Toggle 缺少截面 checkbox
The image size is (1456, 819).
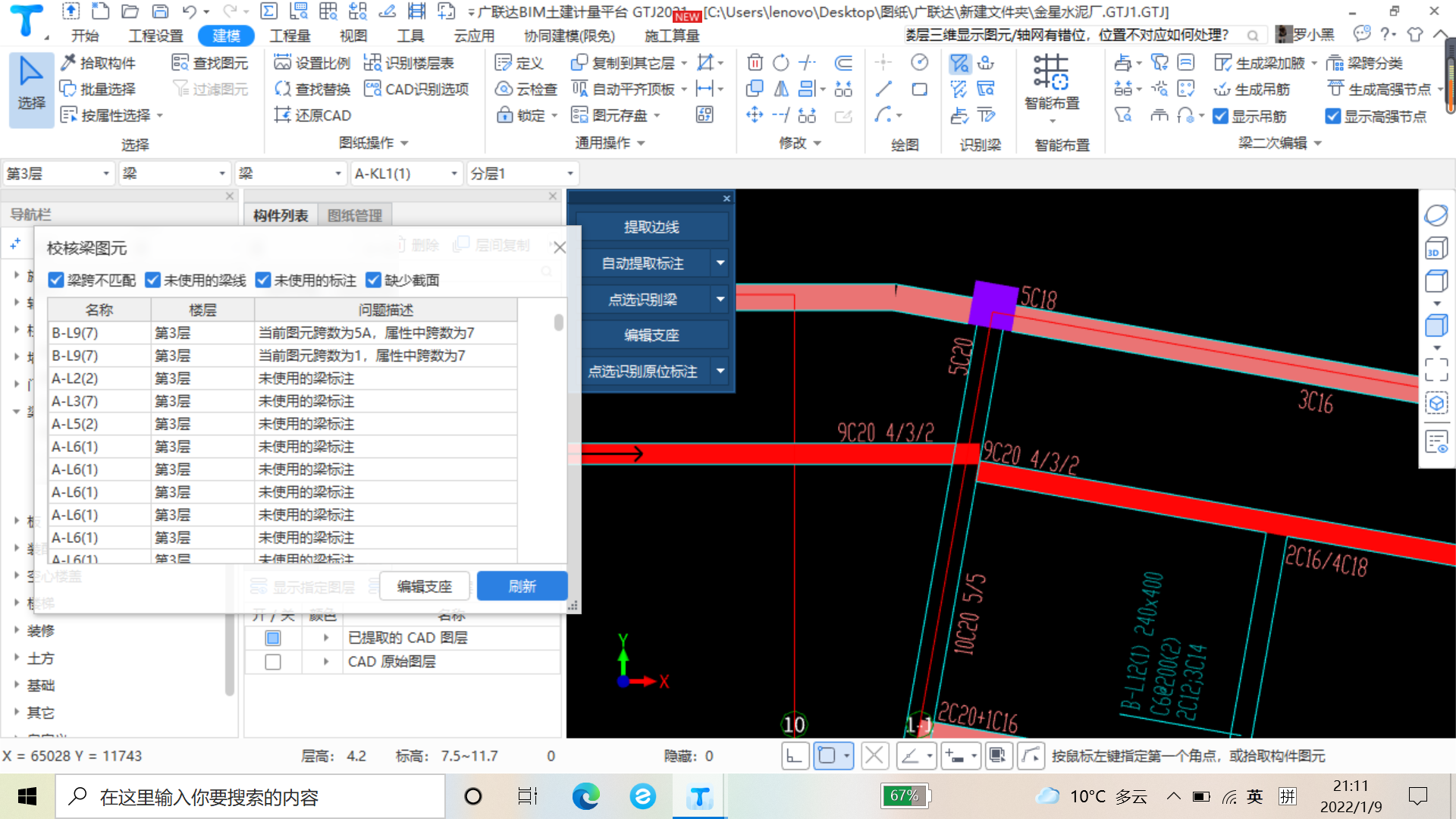pyautogui.click(x=373, y=280)
